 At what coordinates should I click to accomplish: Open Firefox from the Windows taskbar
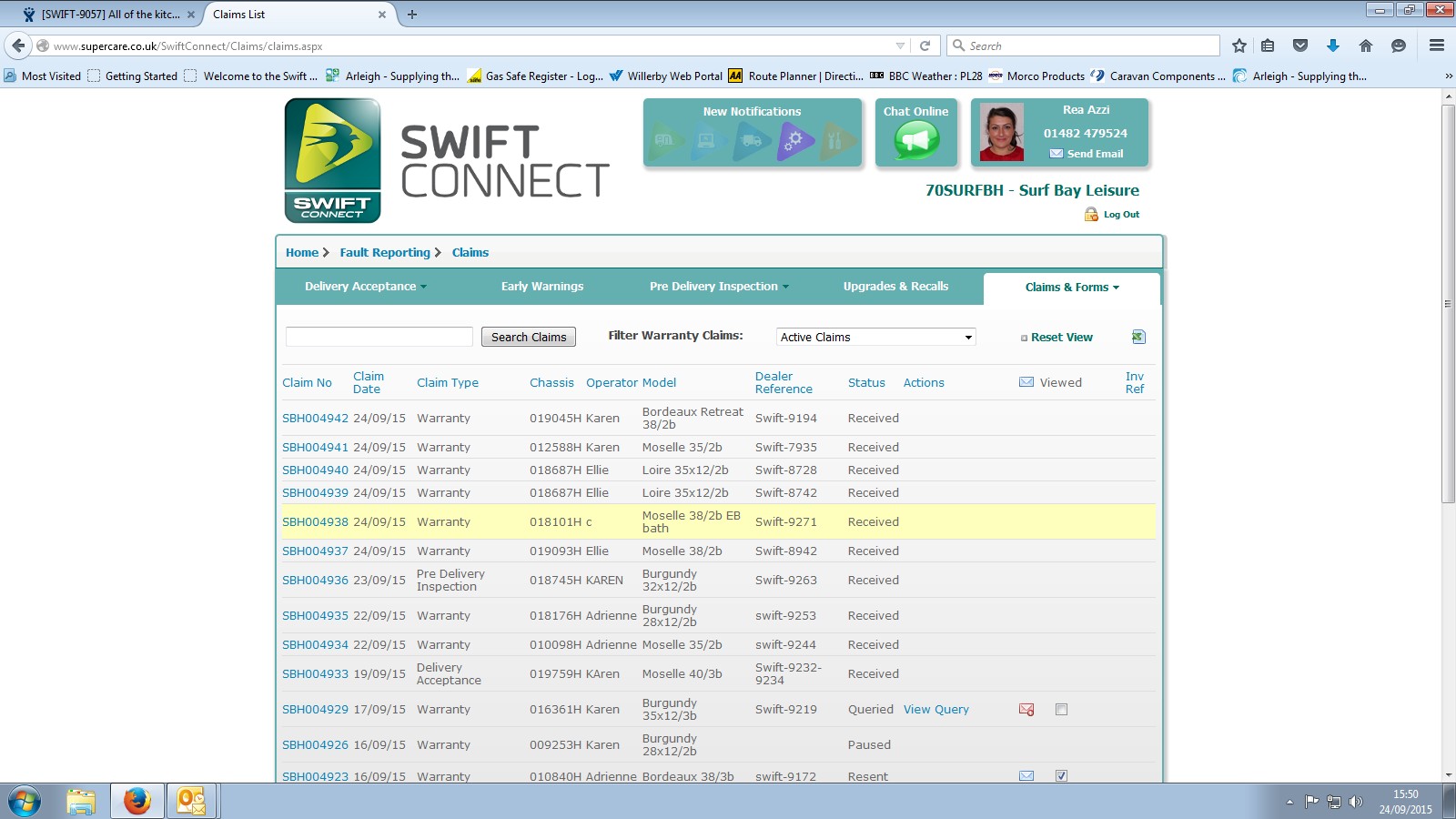pyautogui.click(x=137, y=801)
